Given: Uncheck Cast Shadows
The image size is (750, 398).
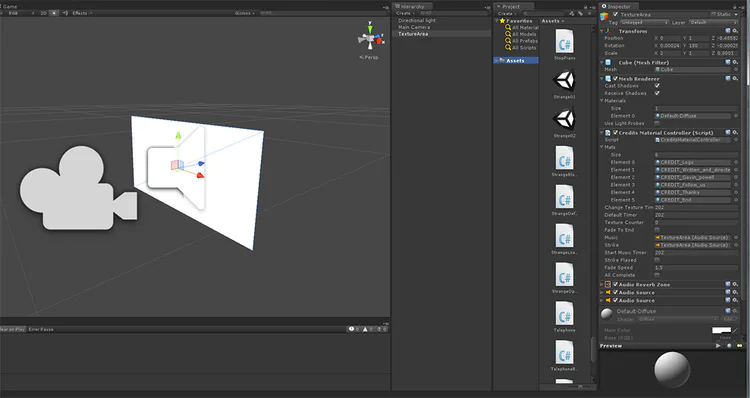Looking at the screenshot, I should [x=657, y=86].
